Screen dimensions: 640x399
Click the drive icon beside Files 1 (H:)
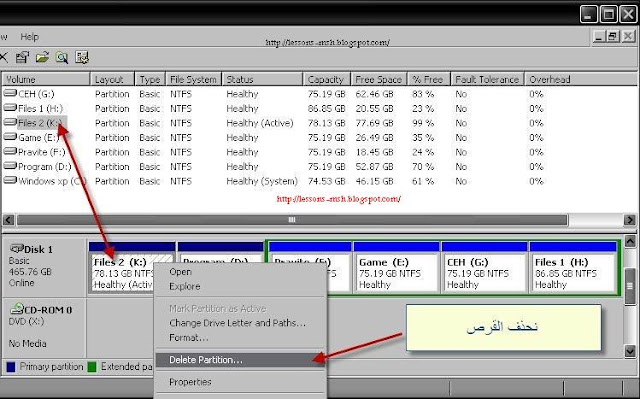(10, 108)
